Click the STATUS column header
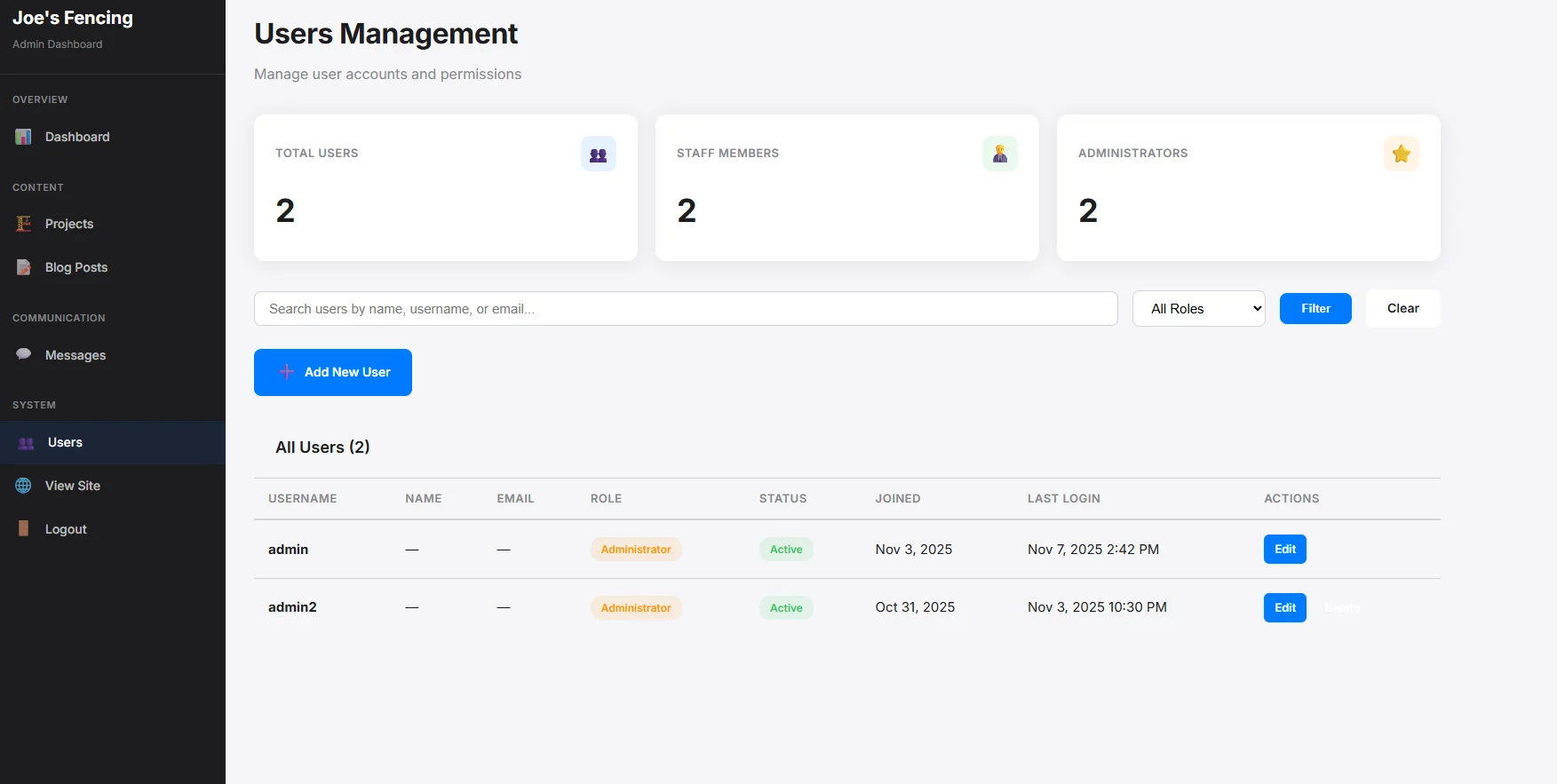The width and height of the screenshot is (1557, 784). (783, 499)
